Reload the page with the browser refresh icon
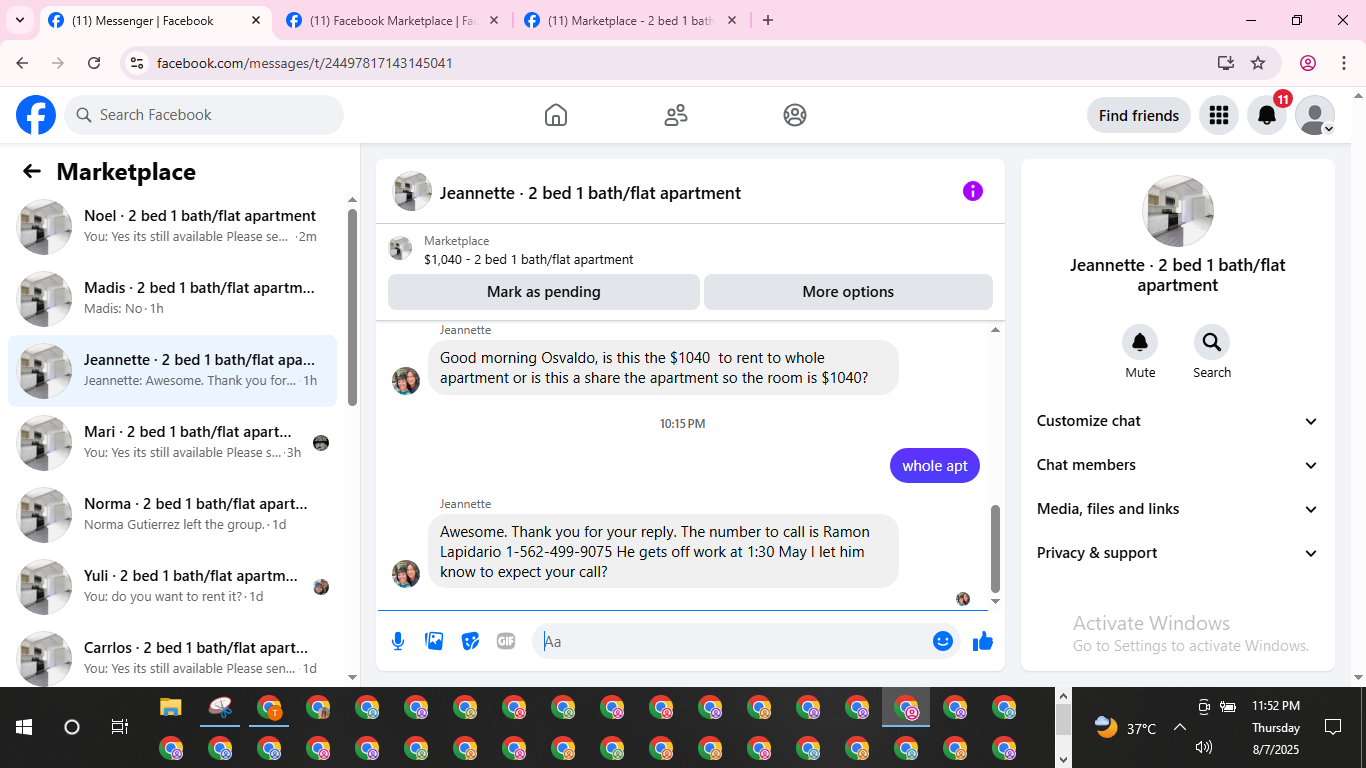Image resolution: width=1366 pixels, height=768 pixels. 94,63
